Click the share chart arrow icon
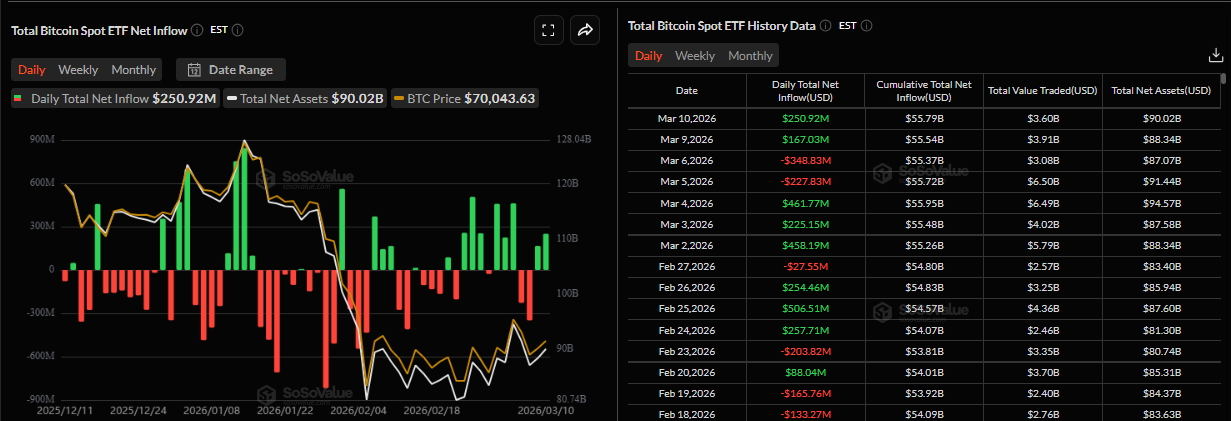This screenshot has height=421, width=1231. point(585,30)
